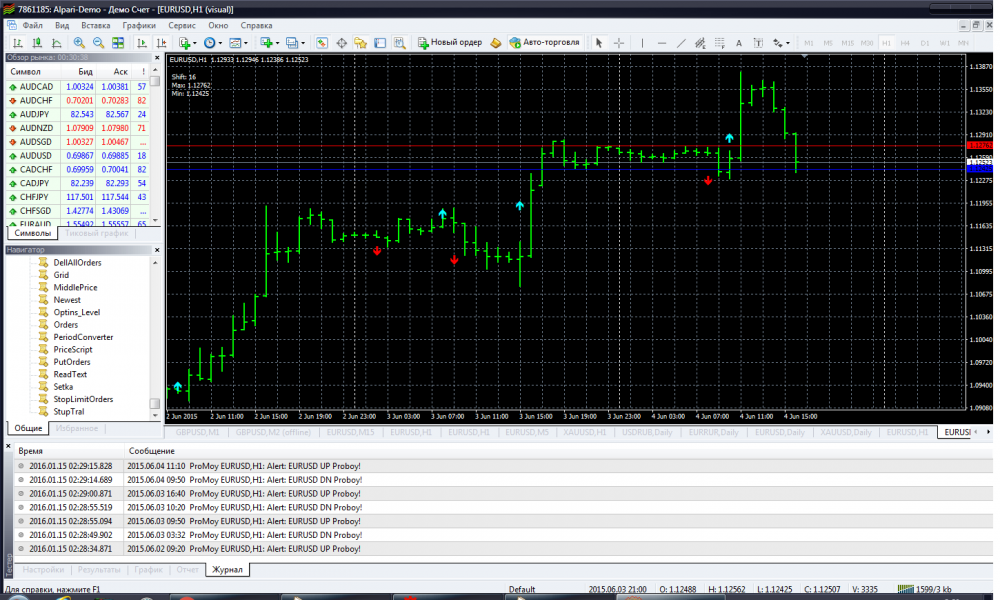Click the zoom in magnifier icon
The image size is (1000, 600).
79,43
